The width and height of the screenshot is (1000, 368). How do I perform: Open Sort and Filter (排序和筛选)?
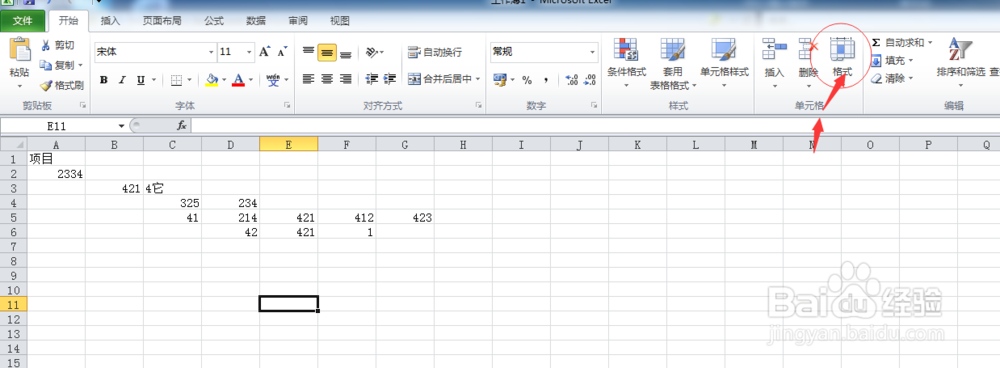tap(960, 63)
